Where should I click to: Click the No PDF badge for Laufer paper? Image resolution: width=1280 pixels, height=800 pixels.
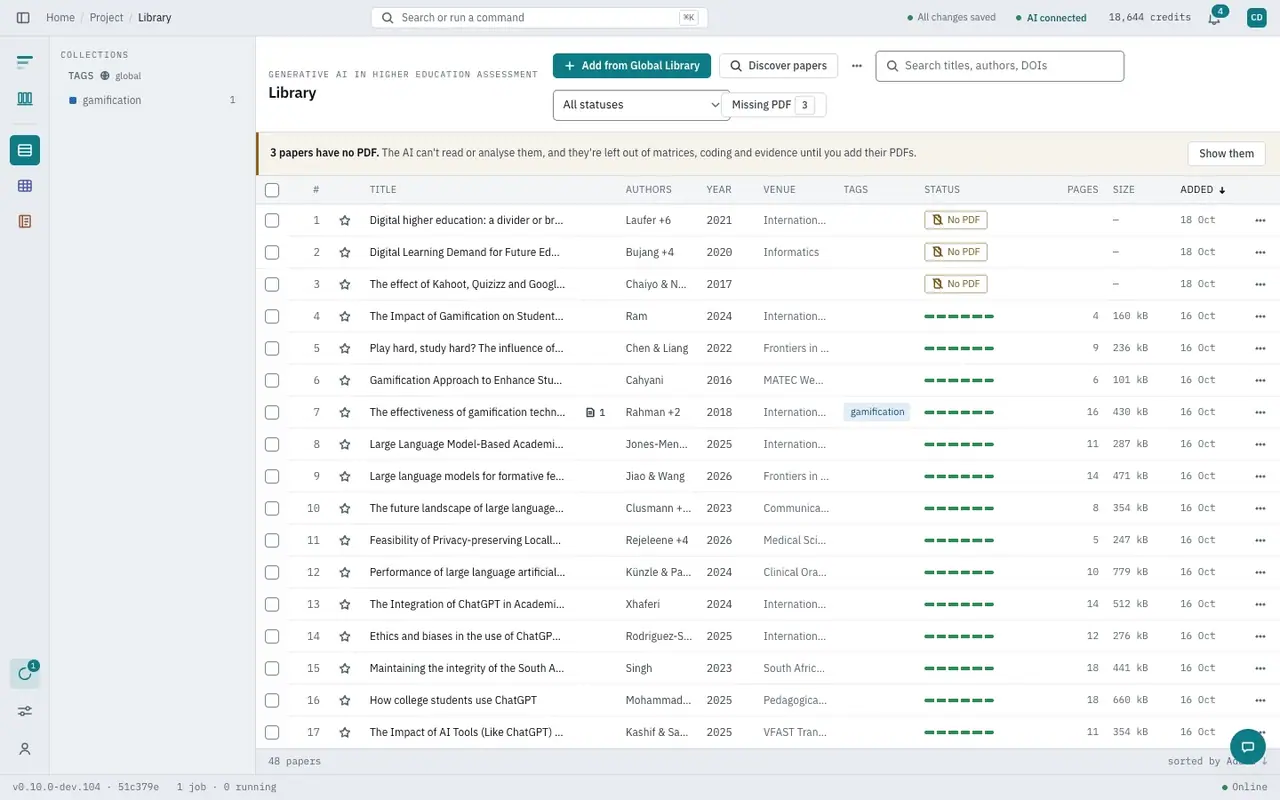[956, 220]
